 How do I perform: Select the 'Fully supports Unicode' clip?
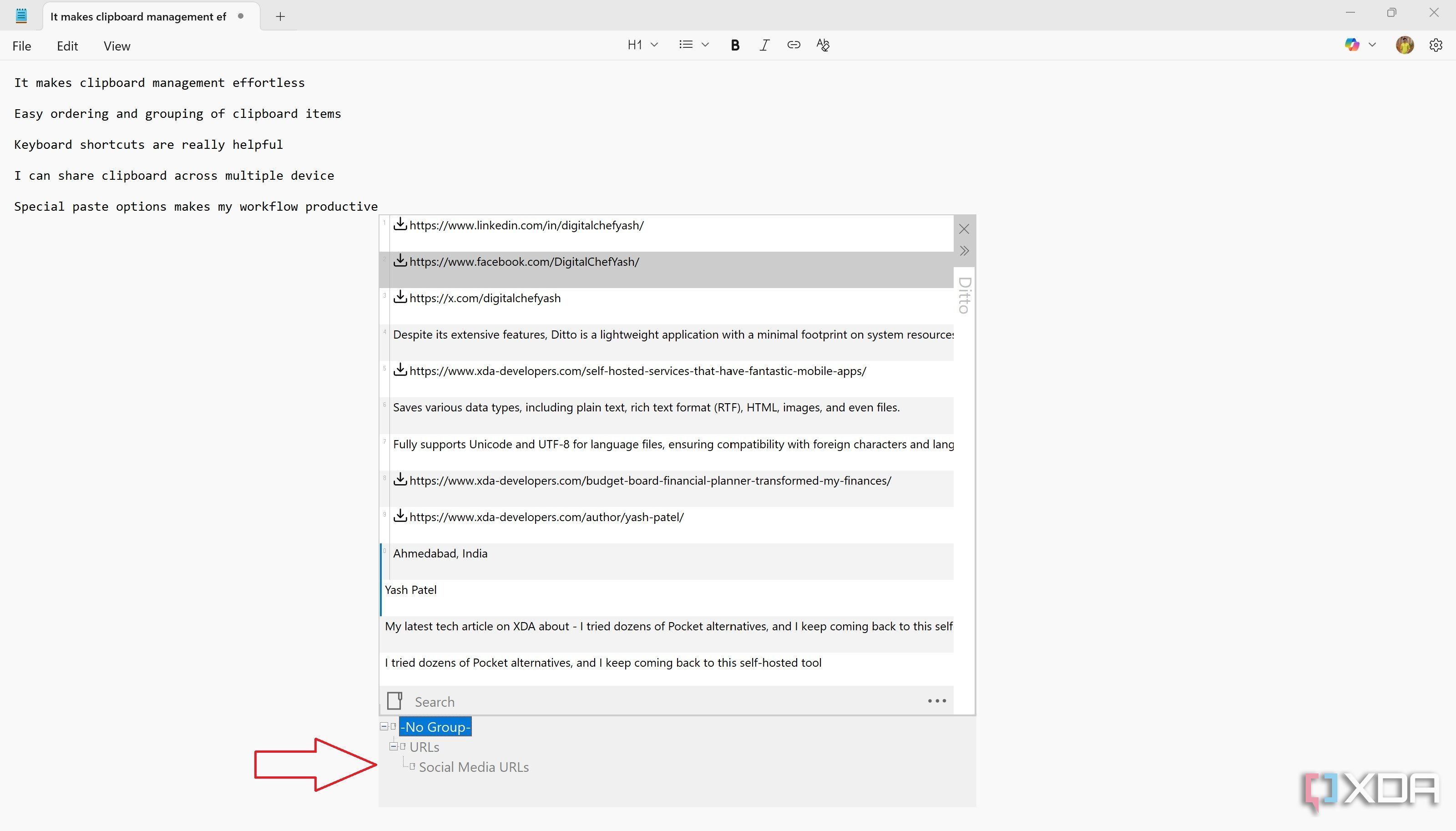tap(667, 452)
